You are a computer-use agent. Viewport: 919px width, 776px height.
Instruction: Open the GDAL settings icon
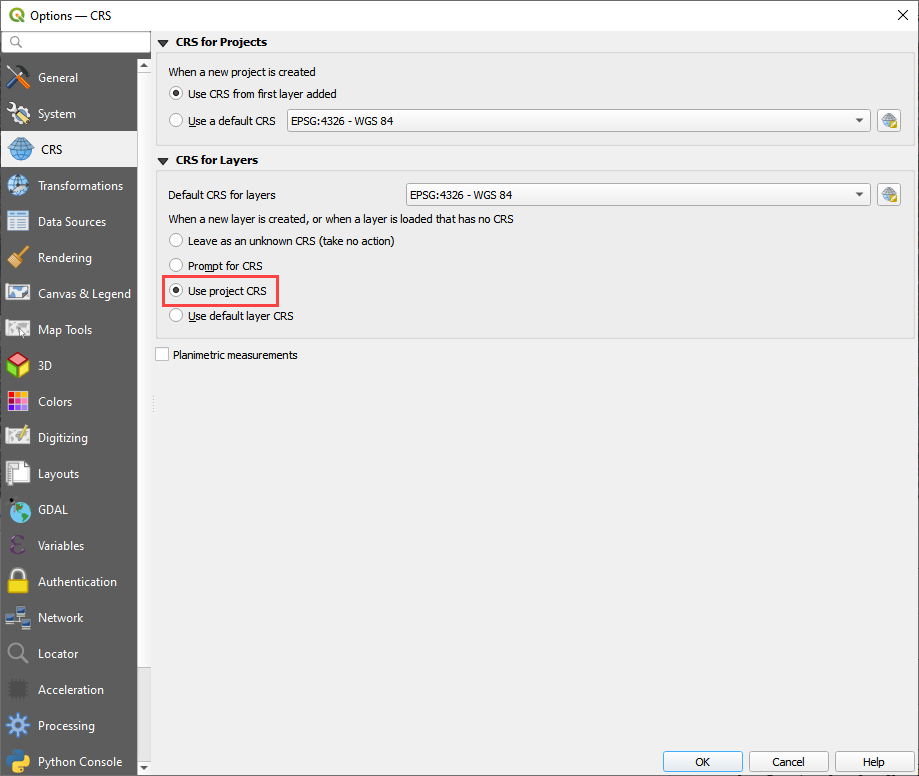click(x=18, y=510)
